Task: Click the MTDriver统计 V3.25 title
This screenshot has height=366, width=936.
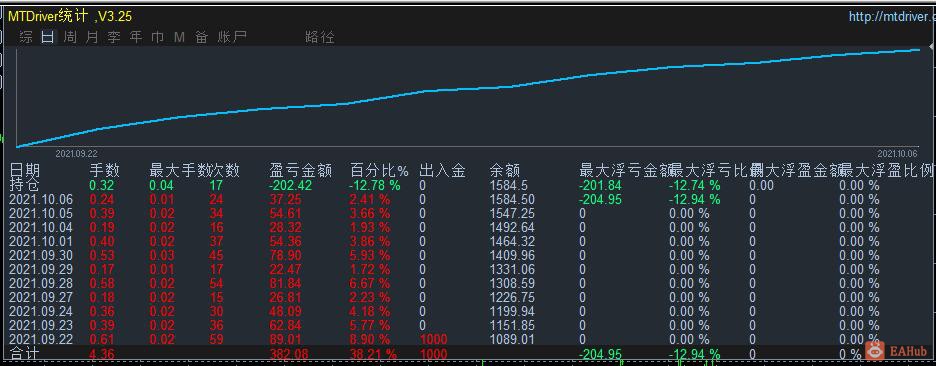Action: (x=70, y=17)
